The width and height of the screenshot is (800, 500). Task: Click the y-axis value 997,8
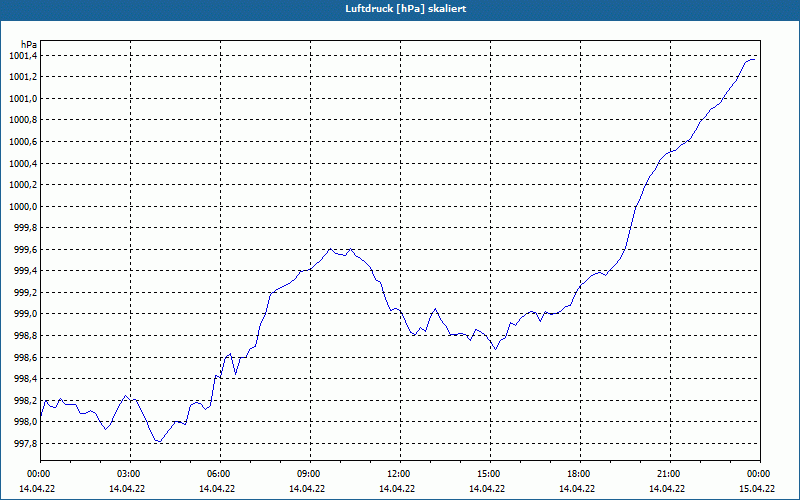(x=25, y=444)
